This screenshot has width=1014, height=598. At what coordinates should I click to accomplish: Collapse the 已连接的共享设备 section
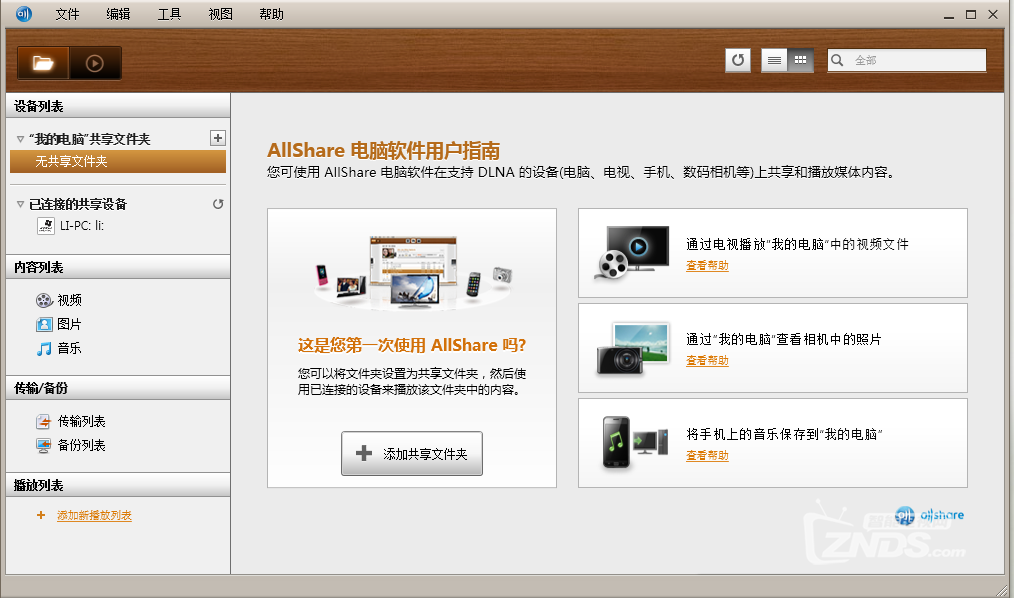pyautogui.click(x=20, y=204)
